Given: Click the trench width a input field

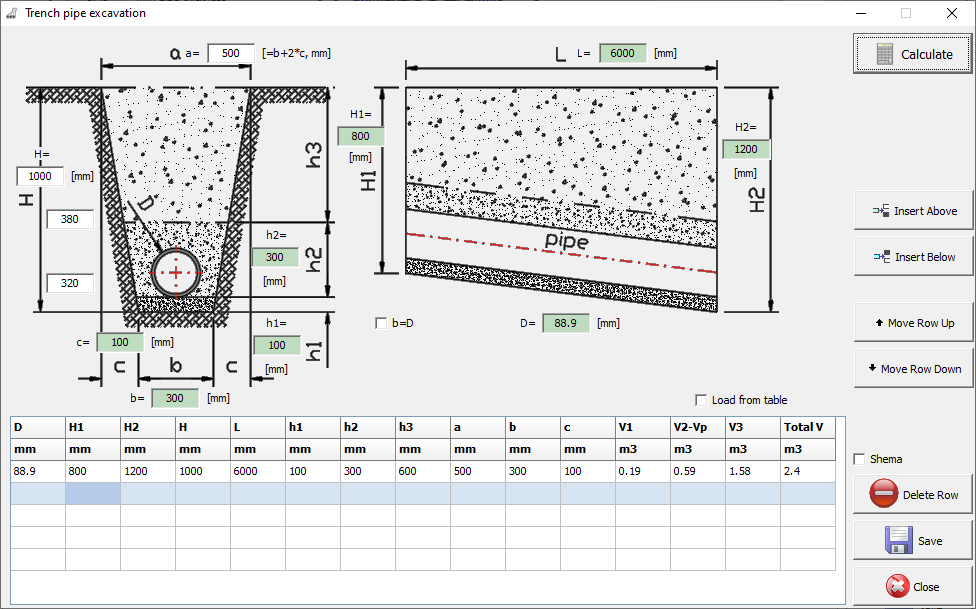Looking at the screenshot, I should coord(230,53).
